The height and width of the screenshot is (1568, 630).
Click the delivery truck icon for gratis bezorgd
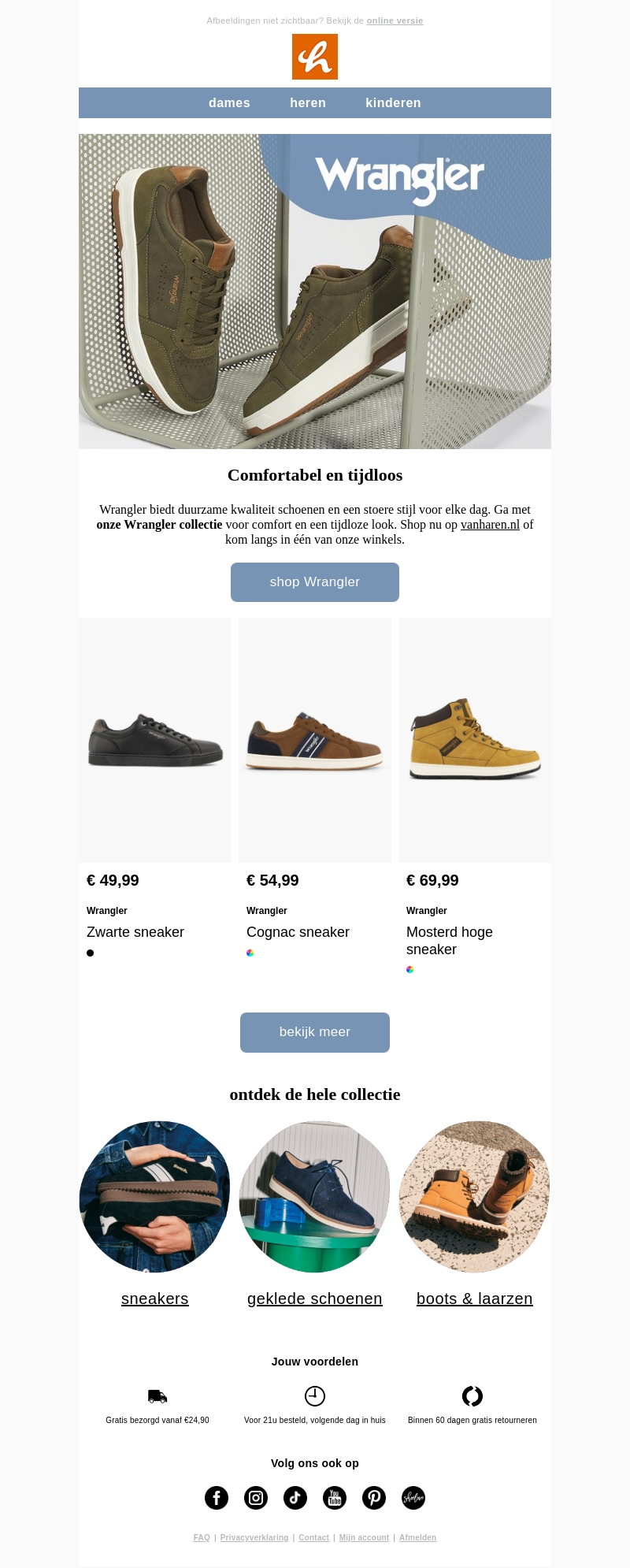click(x=157, y=1395)
